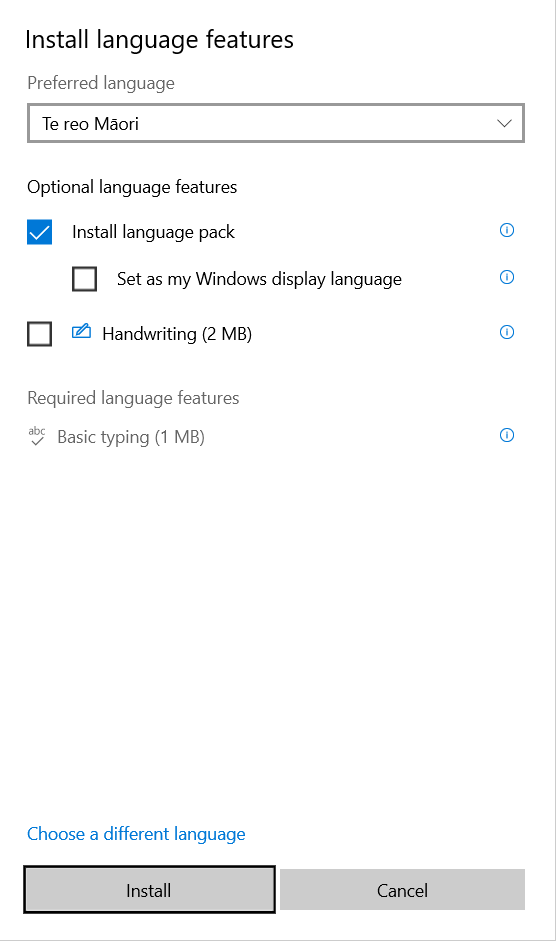Click the Basic typing (1 MB) entry

click(x=131, y=437)
